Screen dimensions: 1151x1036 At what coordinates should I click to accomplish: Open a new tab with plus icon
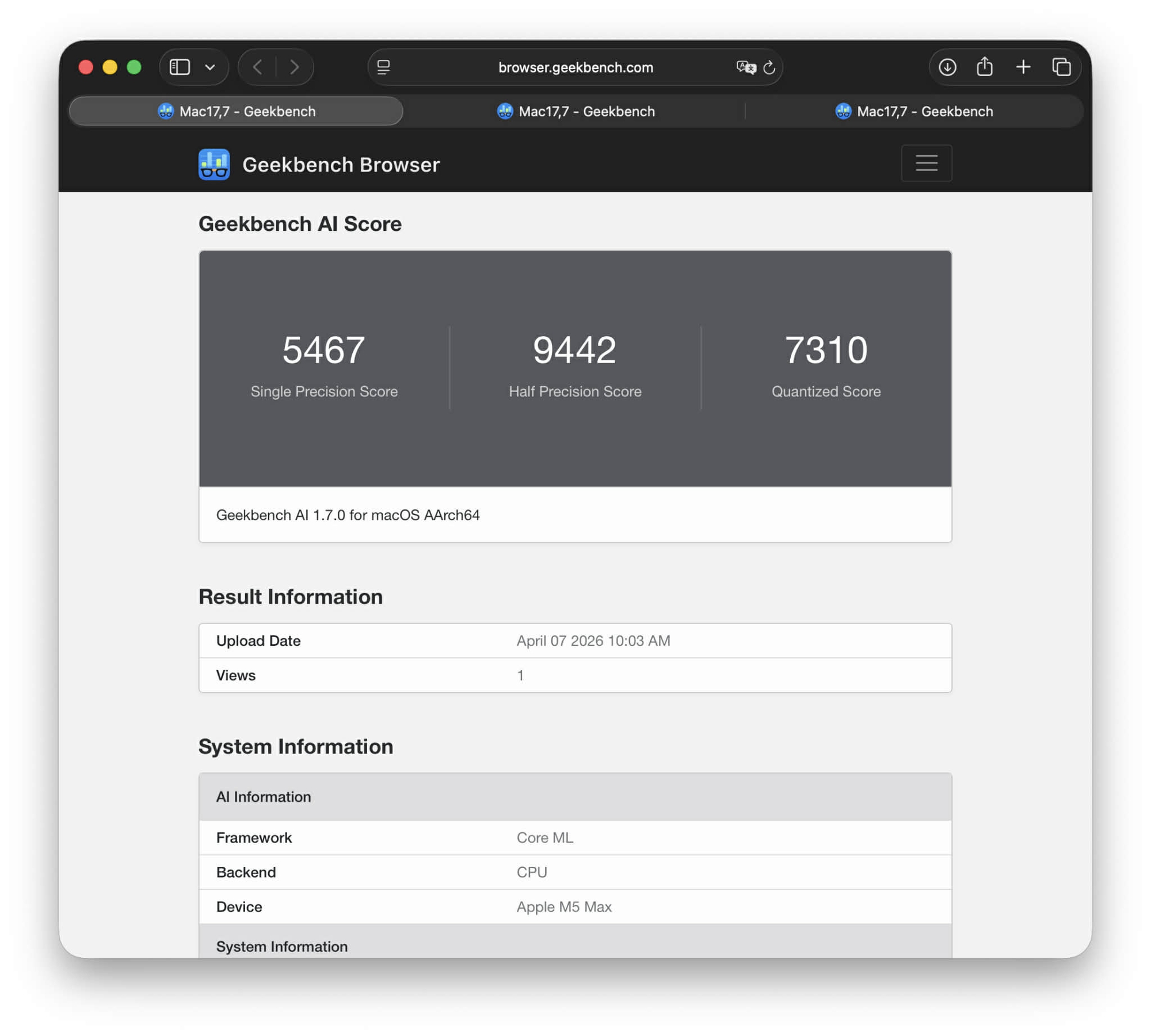pos(1023,67)
